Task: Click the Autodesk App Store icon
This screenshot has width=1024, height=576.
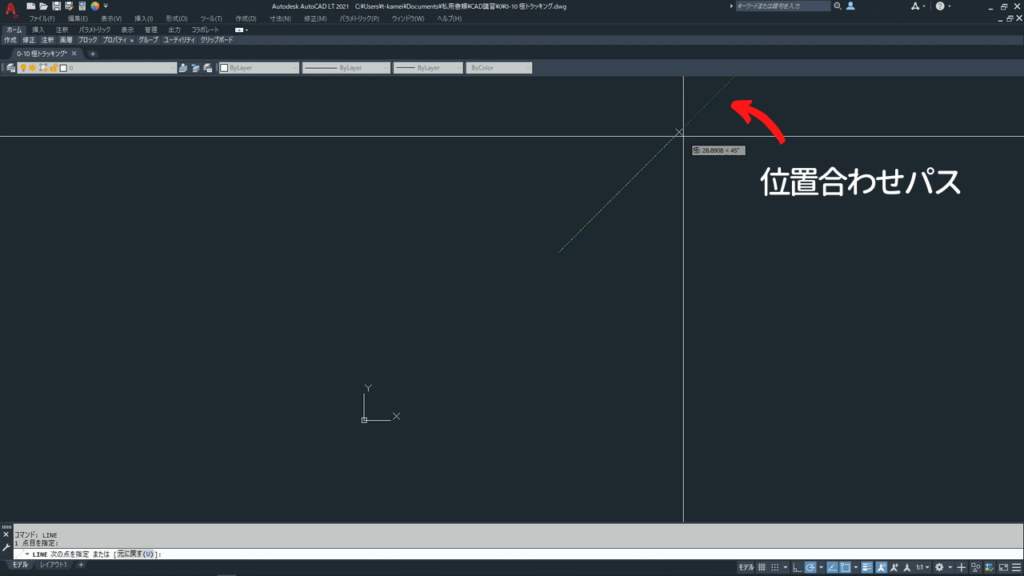Action: click(x=915, y=6)
